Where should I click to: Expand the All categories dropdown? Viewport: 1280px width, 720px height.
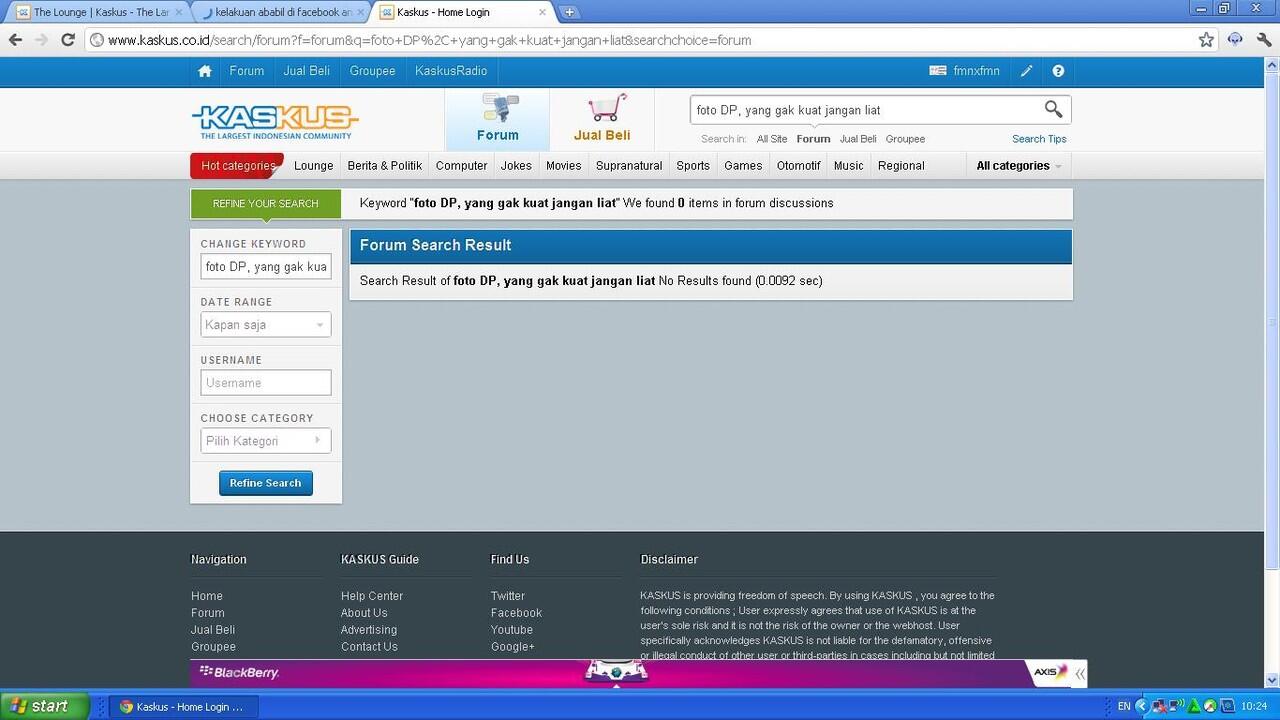pos(1019,166)
